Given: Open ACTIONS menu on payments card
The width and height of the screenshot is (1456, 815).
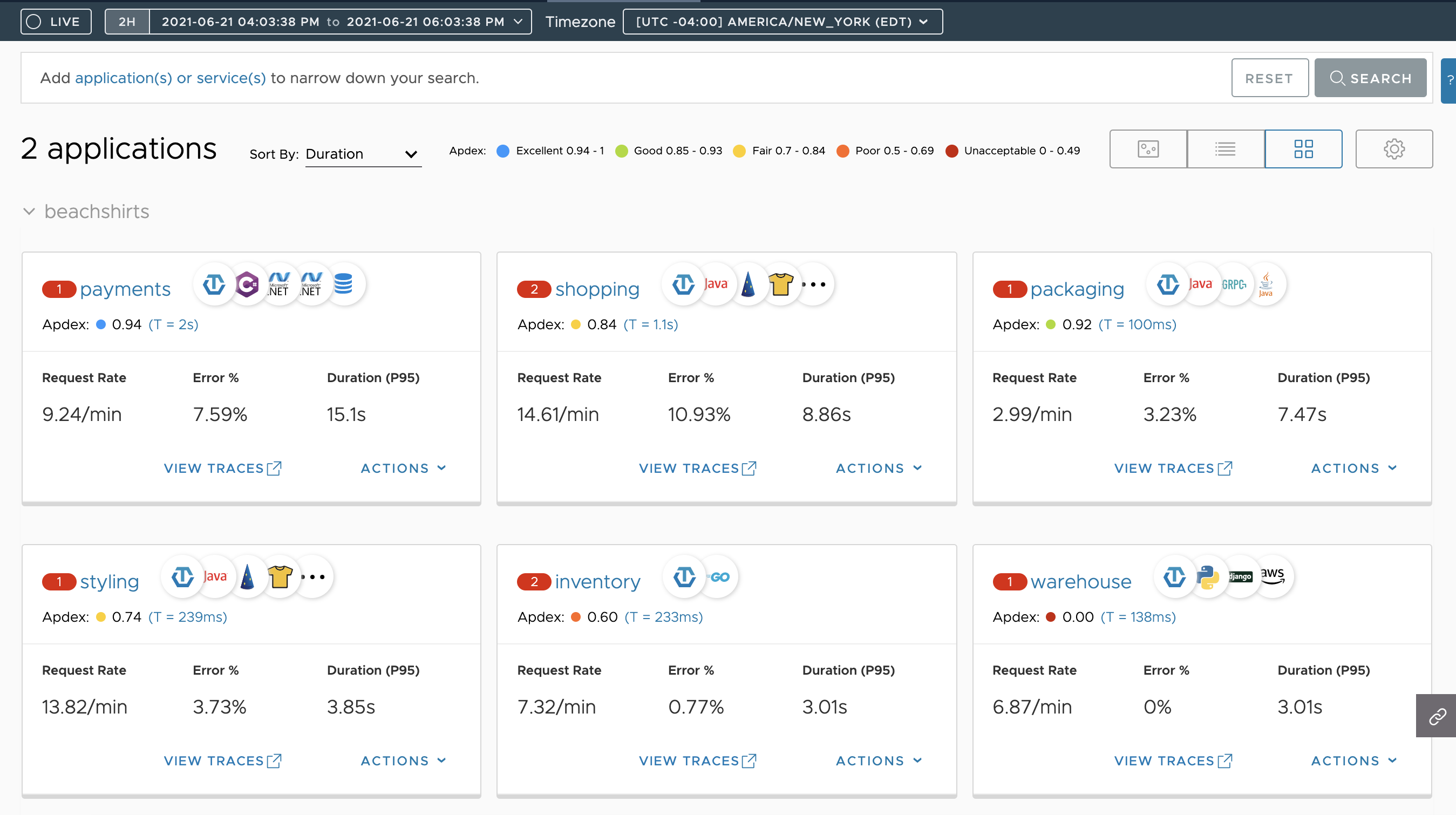Looking at the screenshot, I should click(404, 468).
